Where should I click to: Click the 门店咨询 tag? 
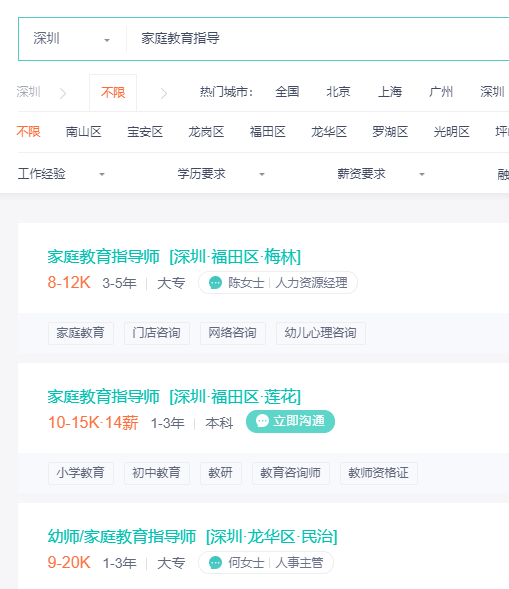point(157,333)
